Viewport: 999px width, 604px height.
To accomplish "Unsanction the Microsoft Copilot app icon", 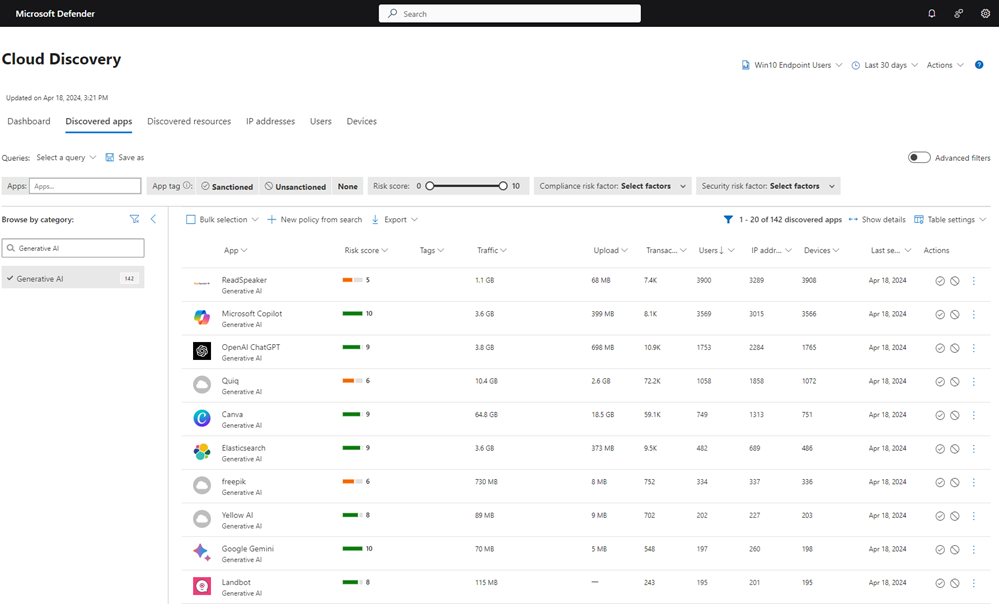I will pyautogui.click(x=955, y=315).
